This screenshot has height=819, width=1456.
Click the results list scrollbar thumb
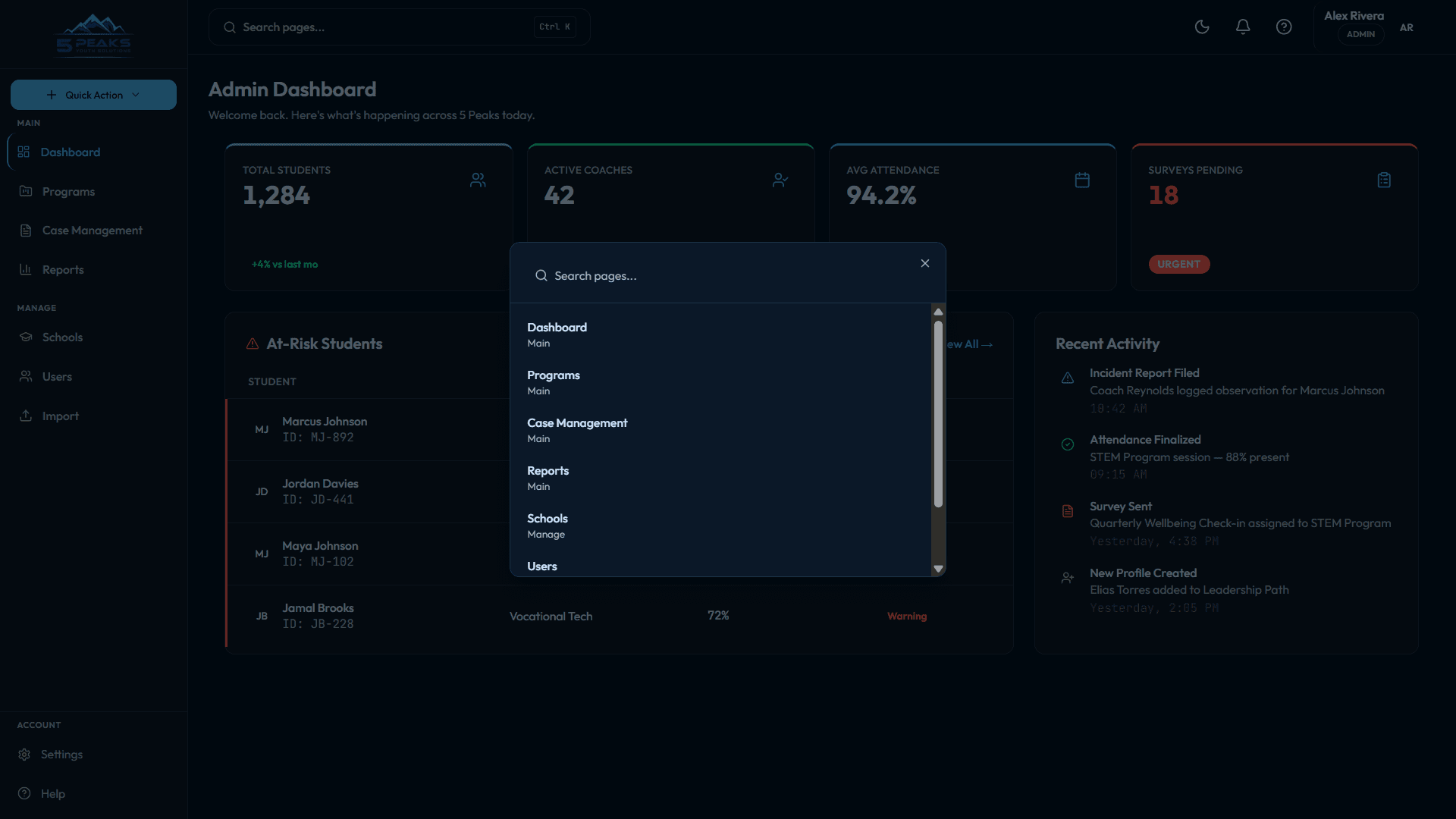coord(938,414)
